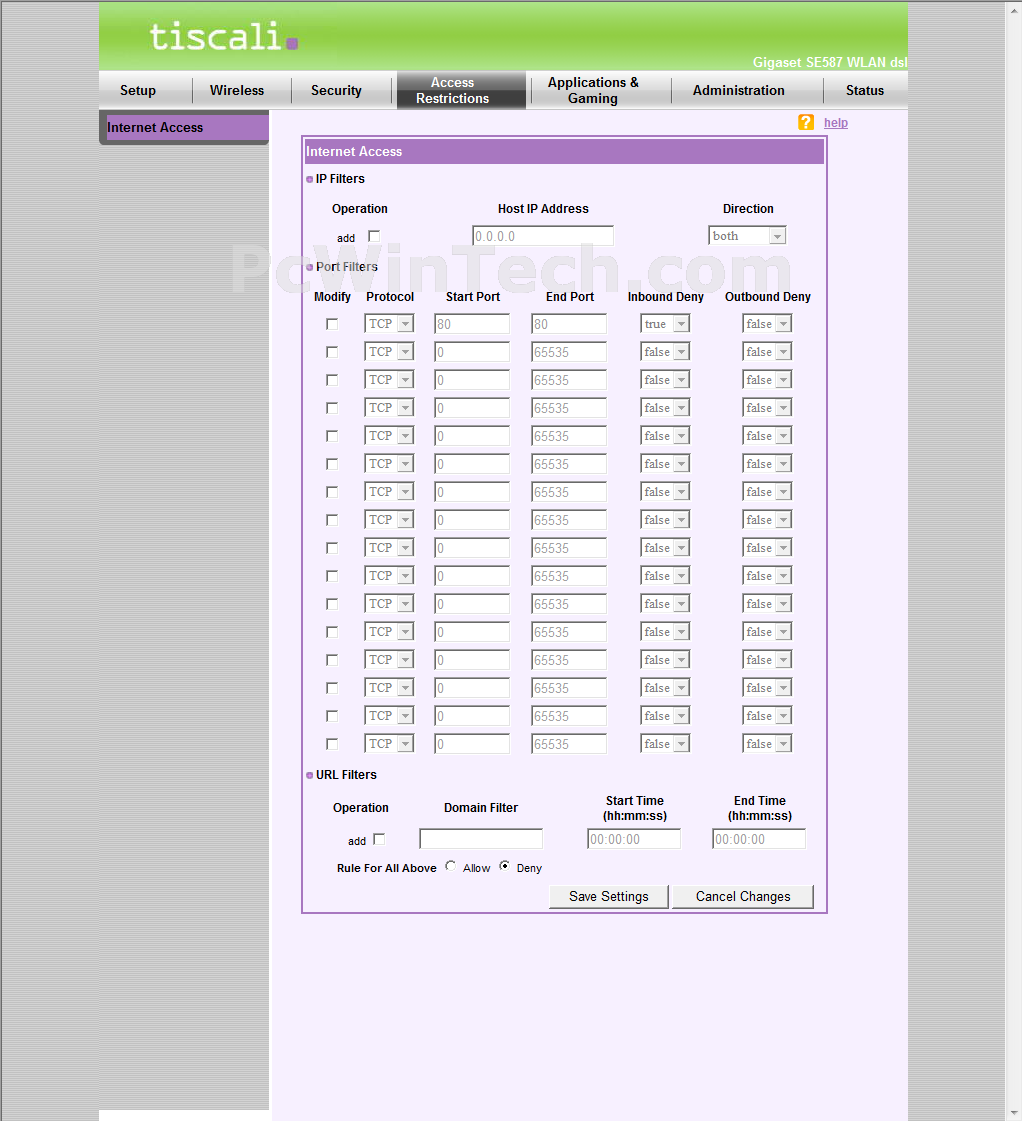Check Modify box for the port 80 row
The height and width of the screenshot is (1121, 1022).
click(332, 324)
